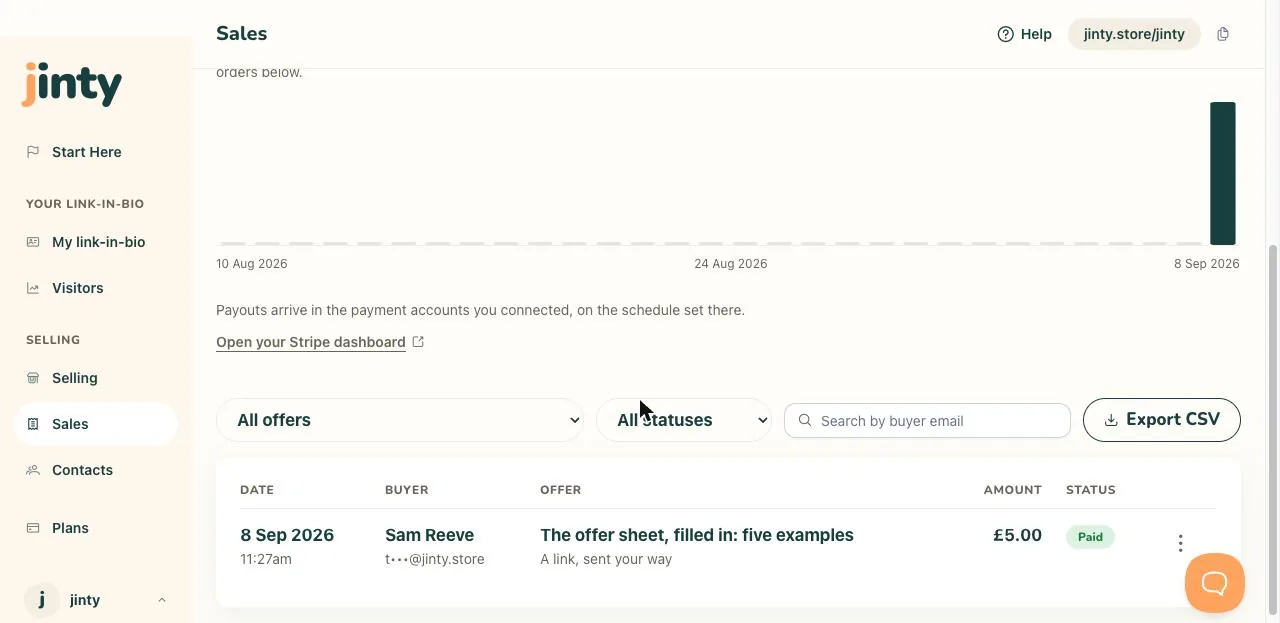The height and width of the screenshot is (623, 1280).
Task: Open the orange chat support bubble
Action: click(x=1215, y=583)
